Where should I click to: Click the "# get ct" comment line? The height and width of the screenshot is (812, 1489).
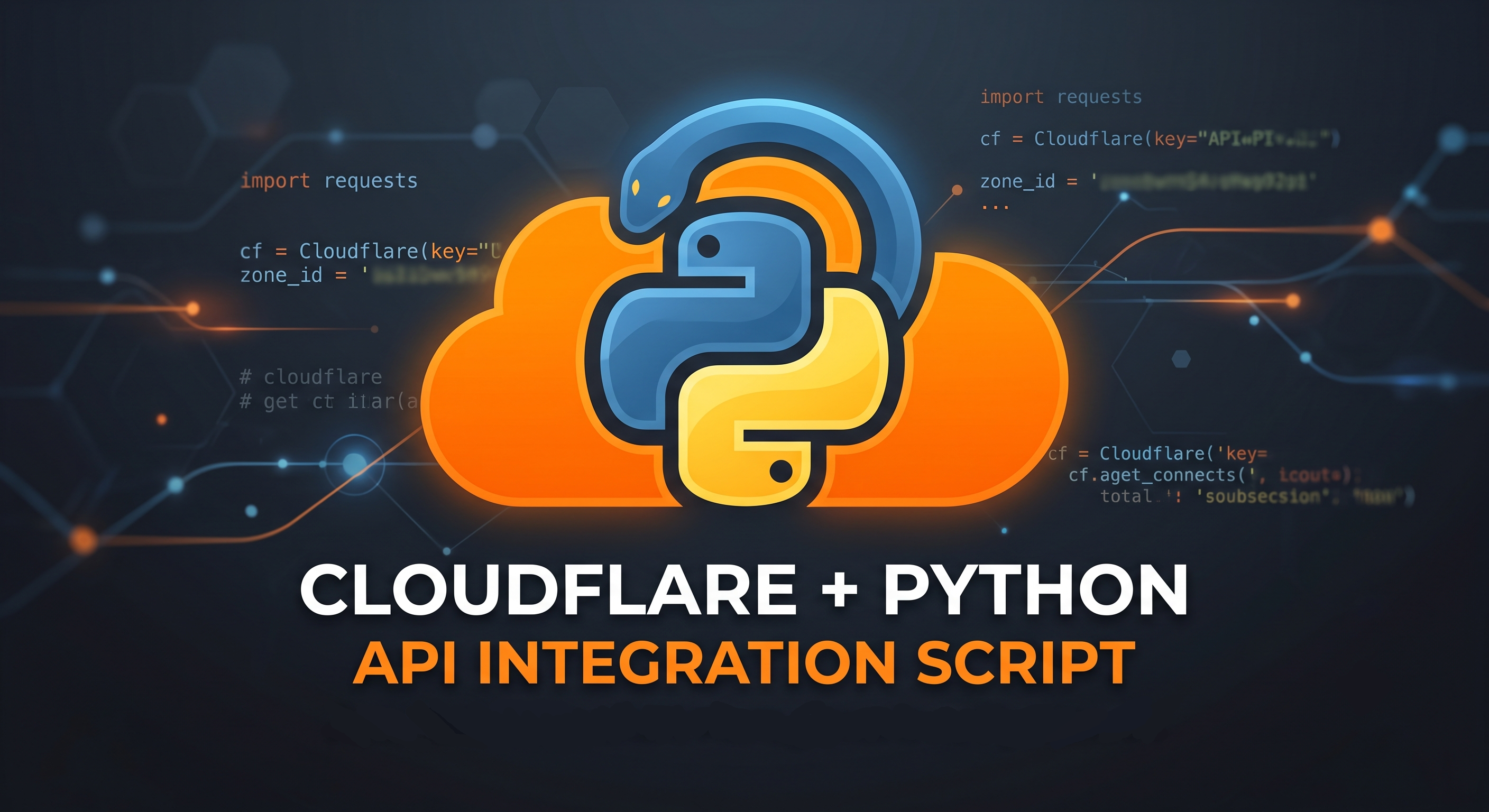(329, 402)
